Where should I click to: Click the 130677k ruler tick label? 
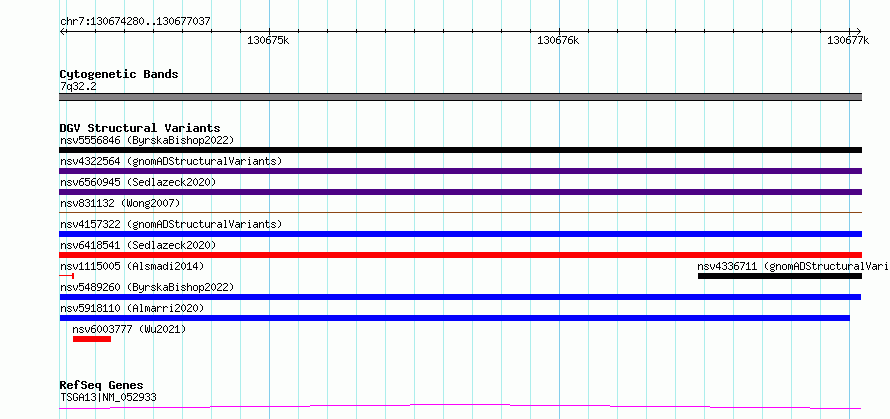[x=847, y=40]
